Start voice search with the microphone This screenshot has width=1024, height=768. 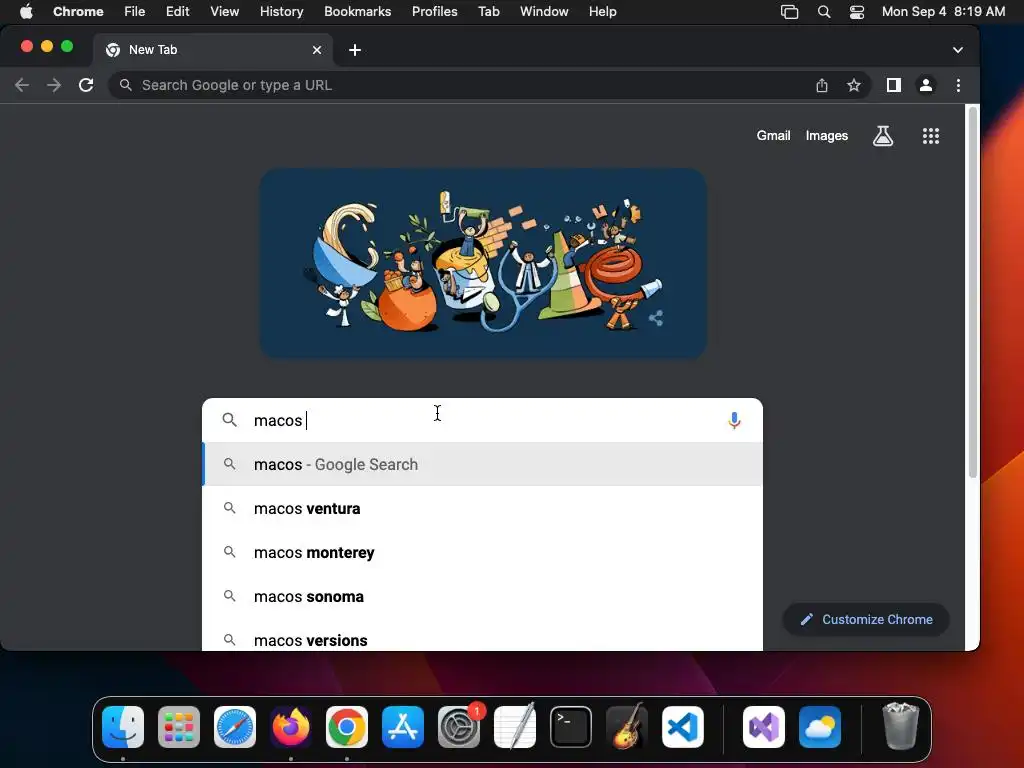click(734, 420)
